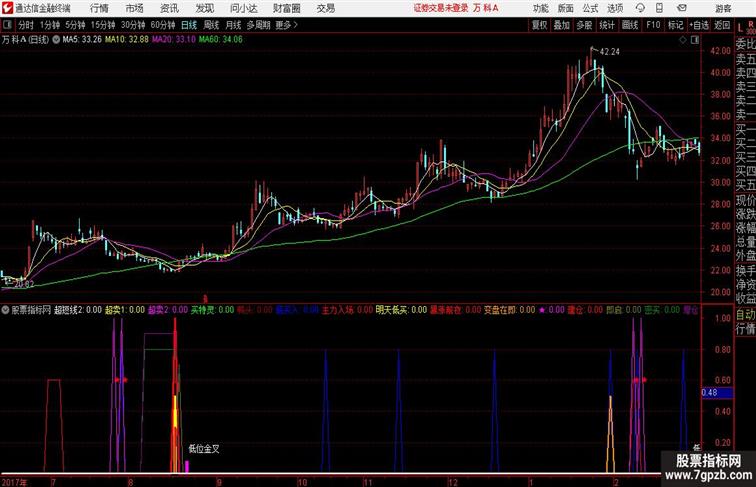Image resolution: width=756 pixels, height=487 pixels.
Task: Open the 功能 menu
Action: tap(540, 8)
